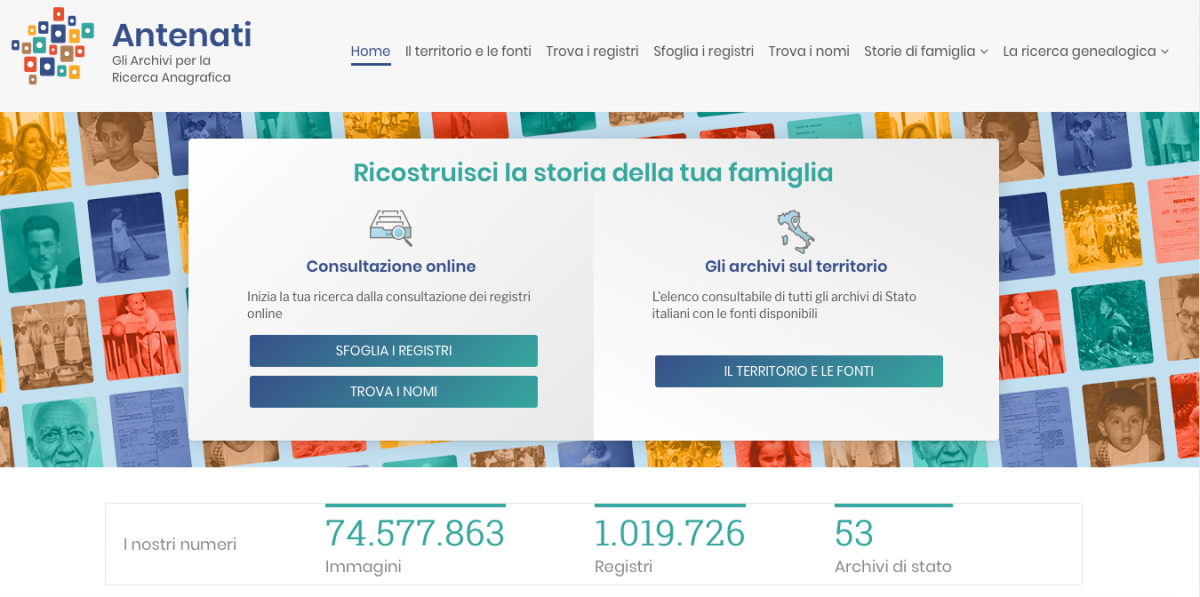The width and height of the screenshot is (1200, 597).
Task: Click the SFOGLIA I REGISTRI button
Action: [394, 351]
